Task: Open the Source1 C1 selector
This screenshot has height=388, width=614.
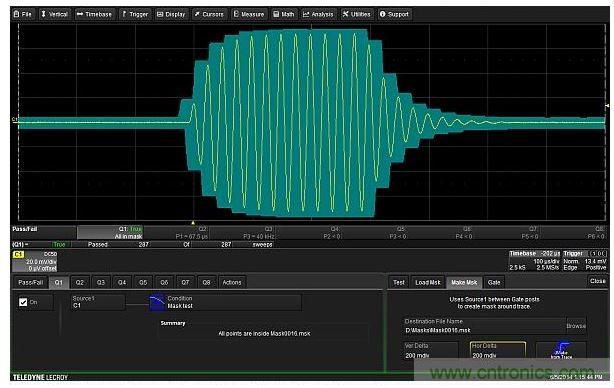Action: (98, 302)
